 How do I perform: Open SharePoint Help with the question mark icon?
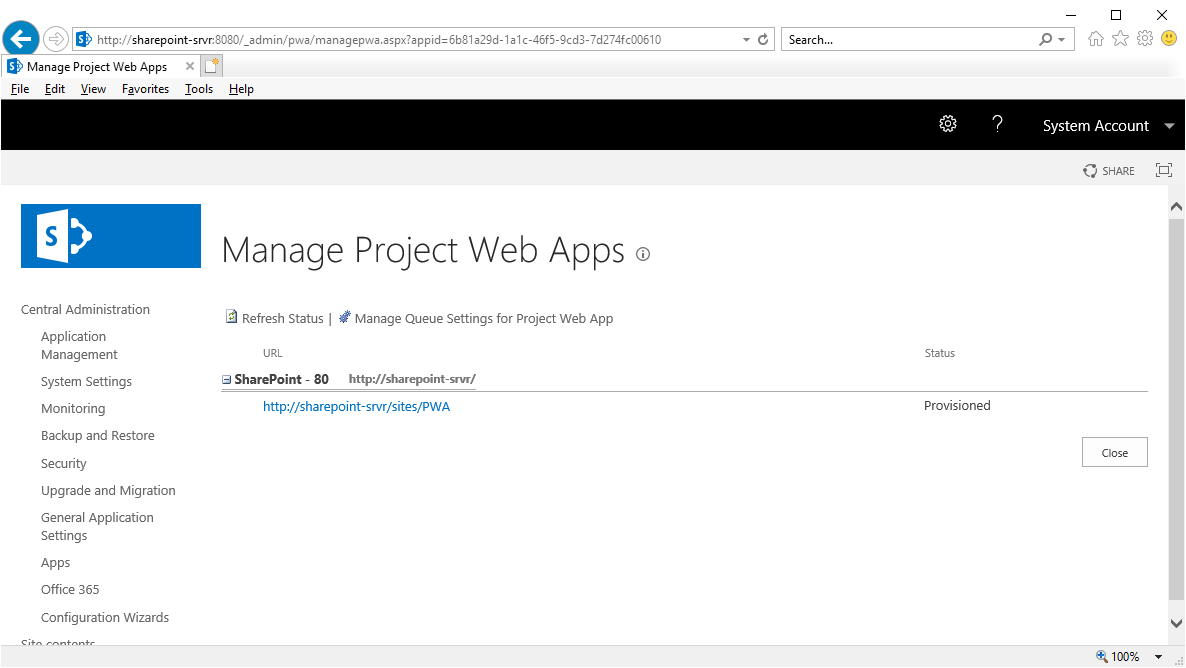tap(997, 124)
